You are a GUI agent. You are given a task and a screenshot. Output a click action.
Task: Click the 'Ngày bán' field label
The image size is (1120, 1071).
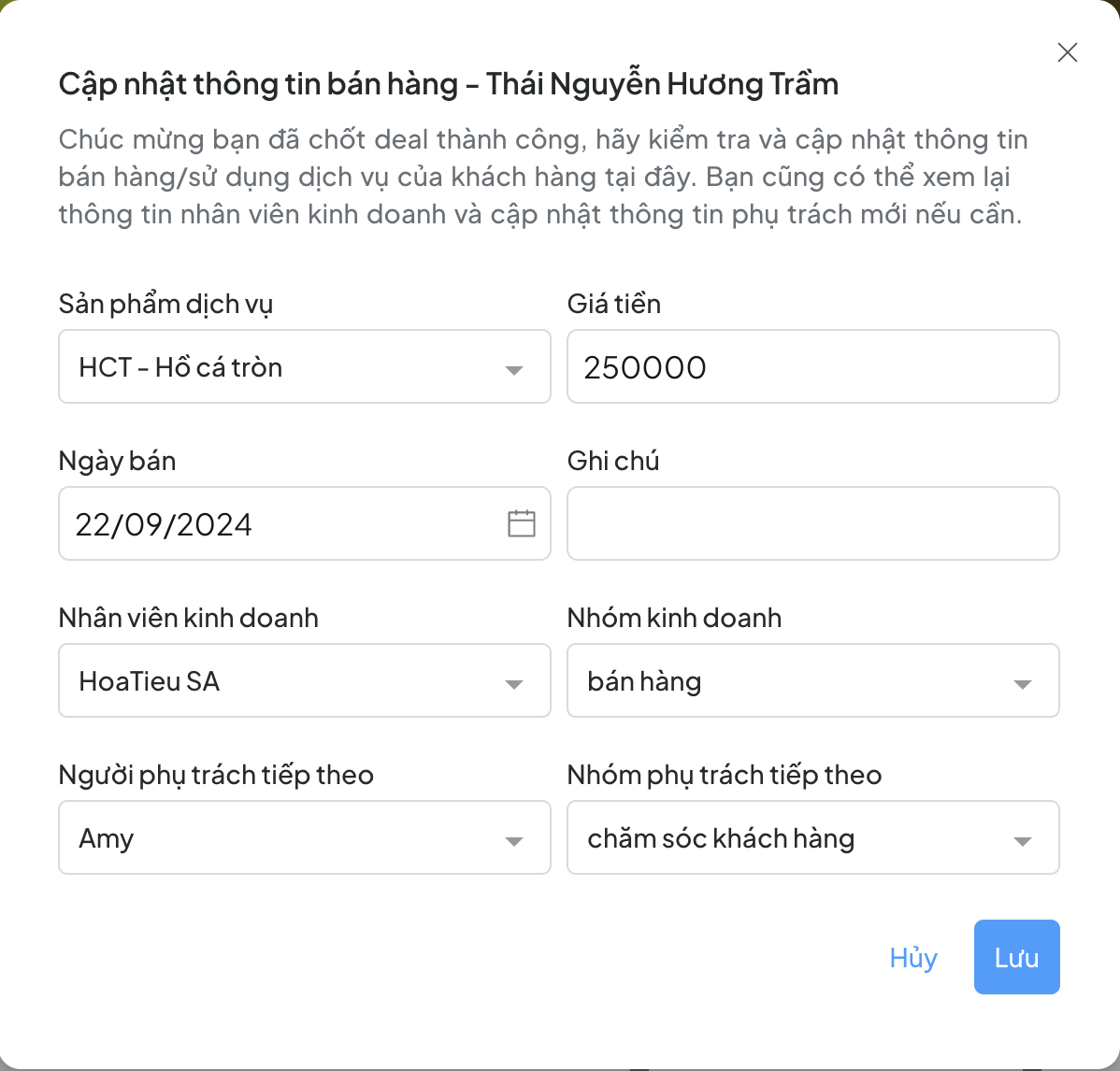click(x=117, y=461)
